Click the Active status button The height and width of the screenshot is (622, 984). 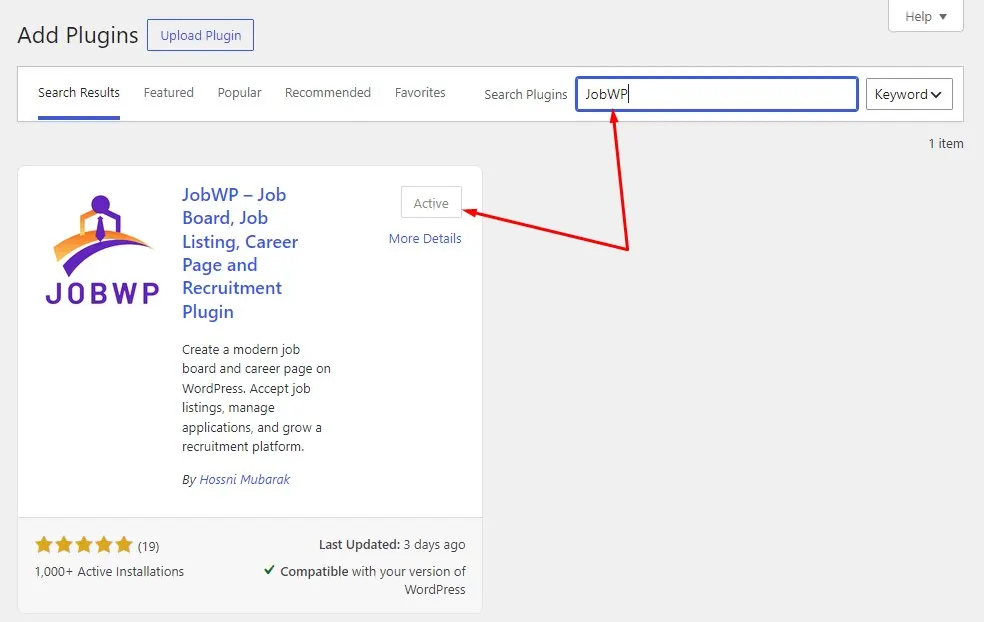coord(431,203)
